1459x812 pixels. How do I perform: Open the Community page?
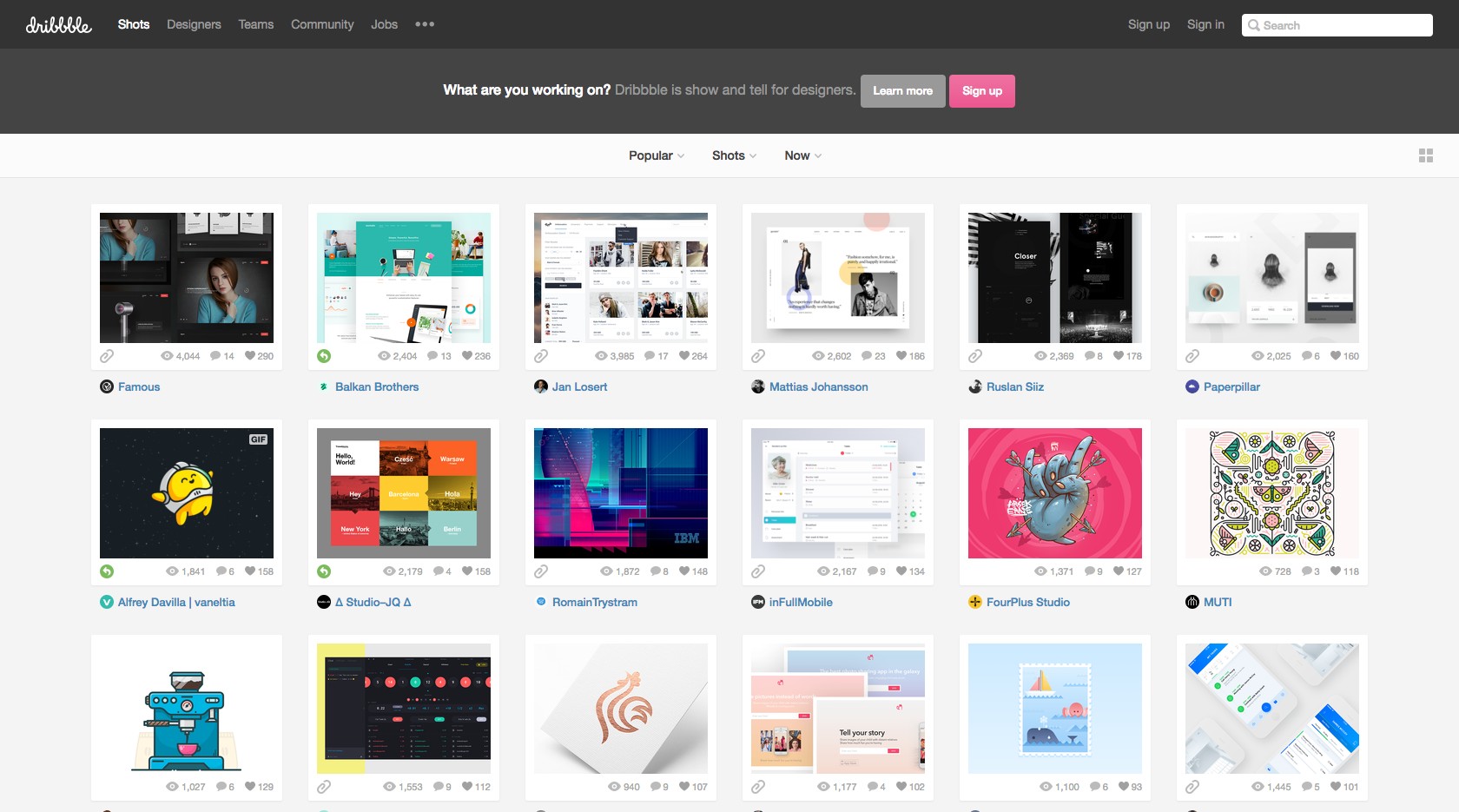tap(322, 24)
